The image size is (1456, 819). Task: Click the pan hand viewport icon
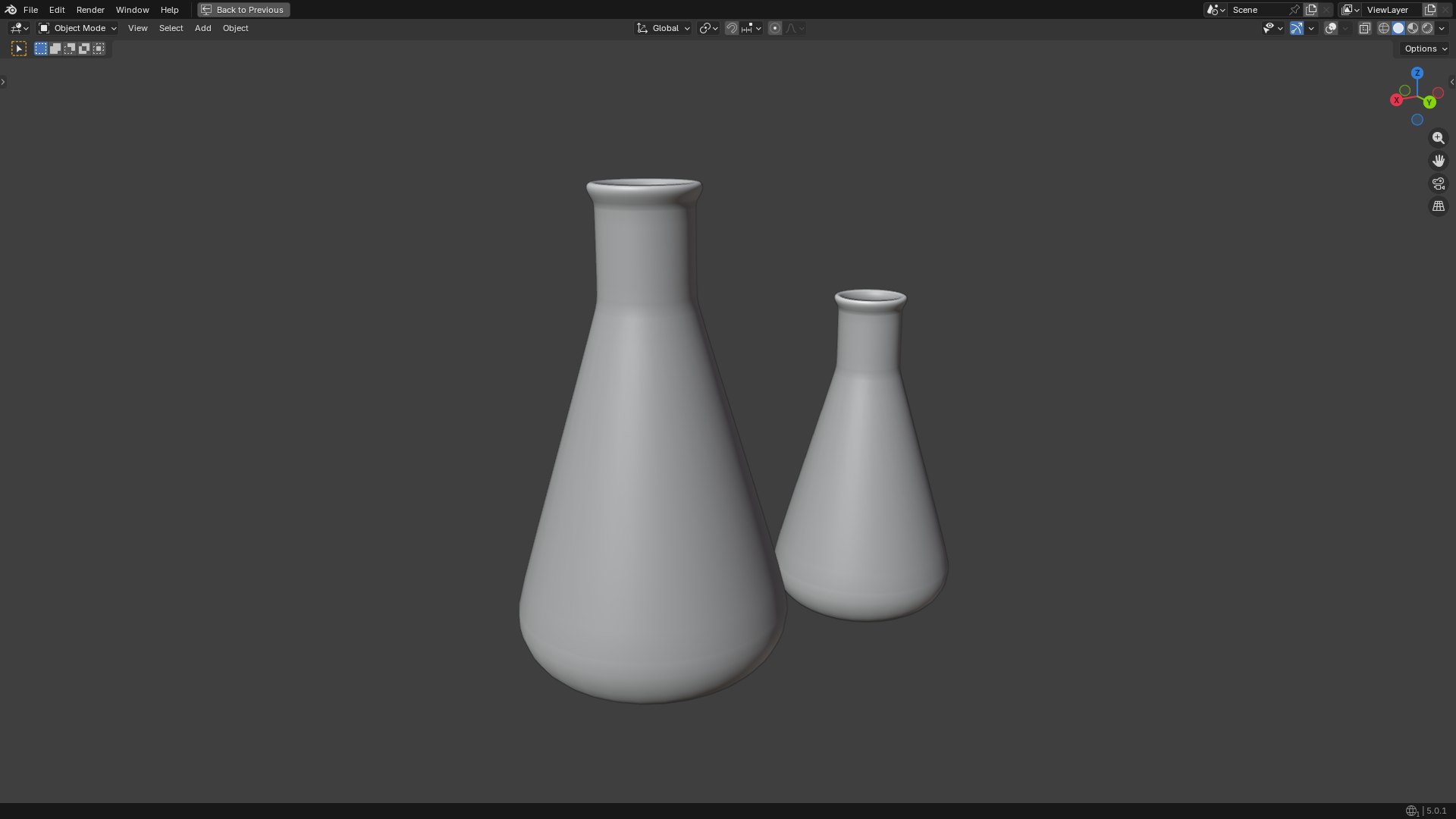(x=1439, y=161)
